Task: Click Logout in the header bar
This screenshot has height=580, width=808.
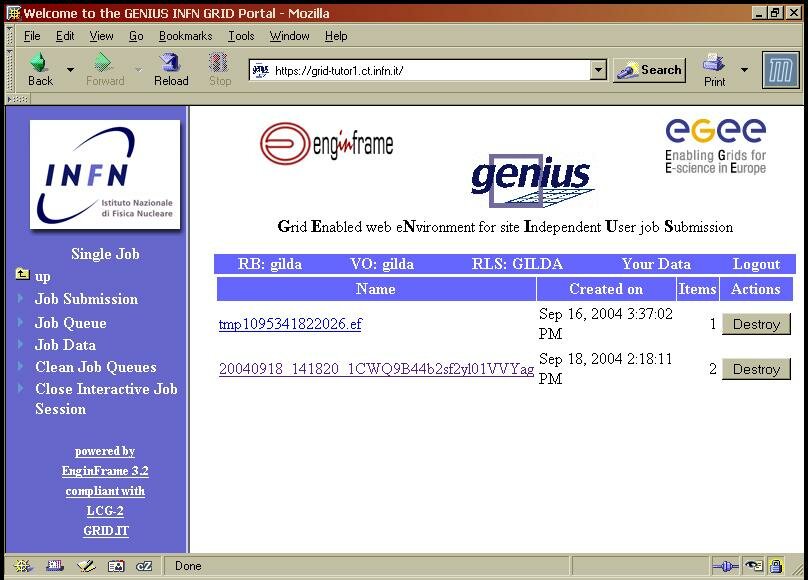Action: coord(756,264)
